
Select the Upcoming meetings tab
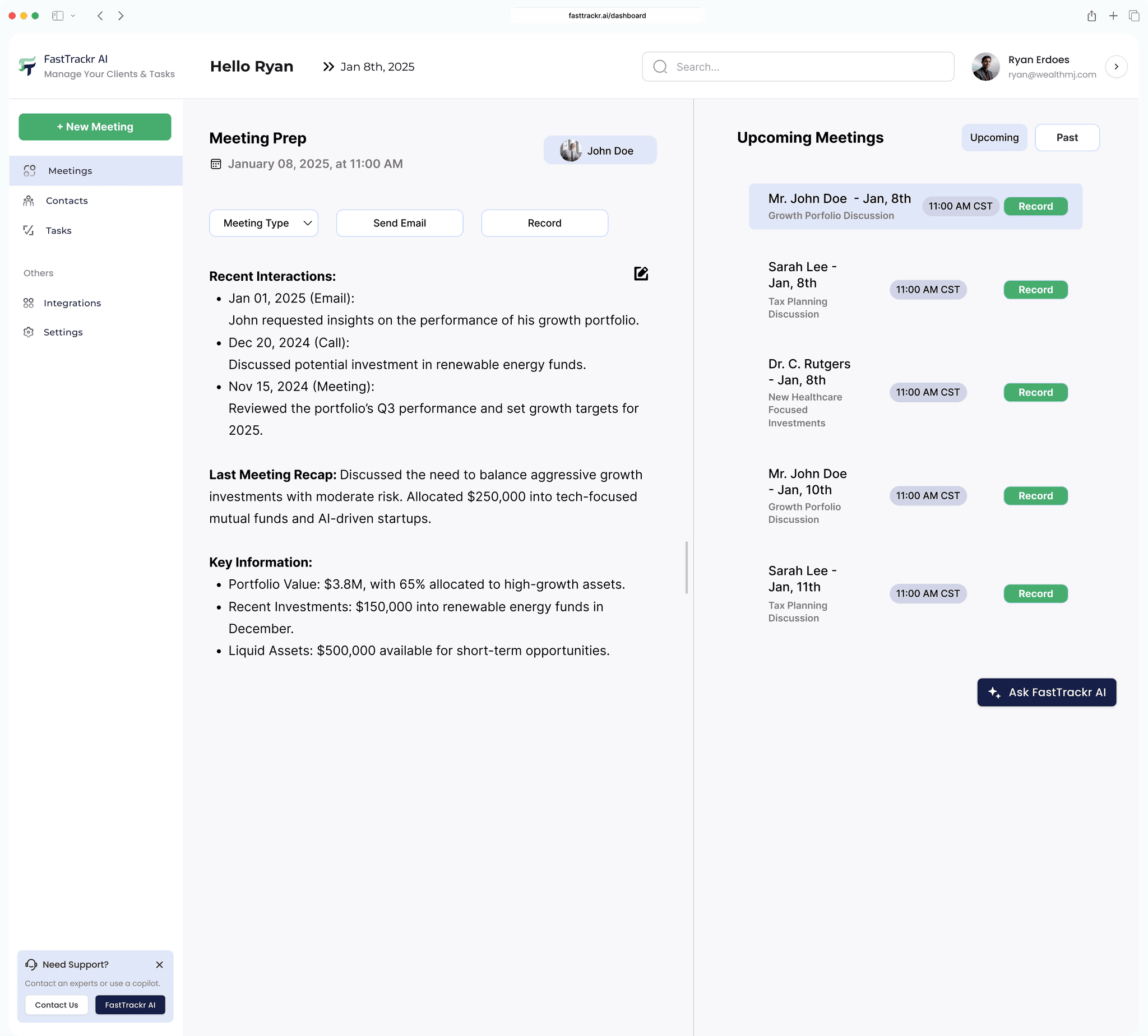[x=994, y=138]
